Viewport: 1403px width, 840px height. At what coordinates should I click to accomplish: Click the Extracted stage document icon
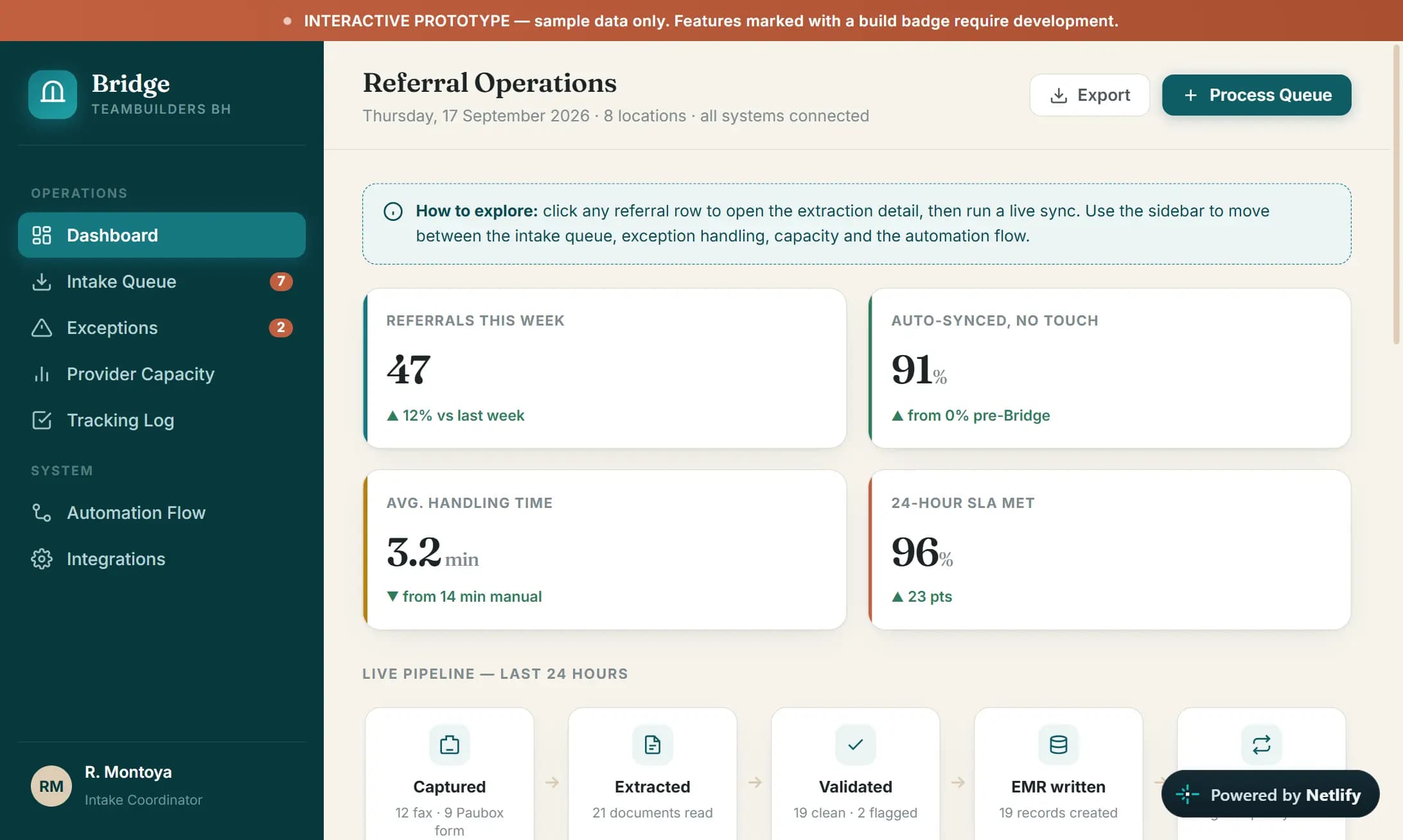653,745
